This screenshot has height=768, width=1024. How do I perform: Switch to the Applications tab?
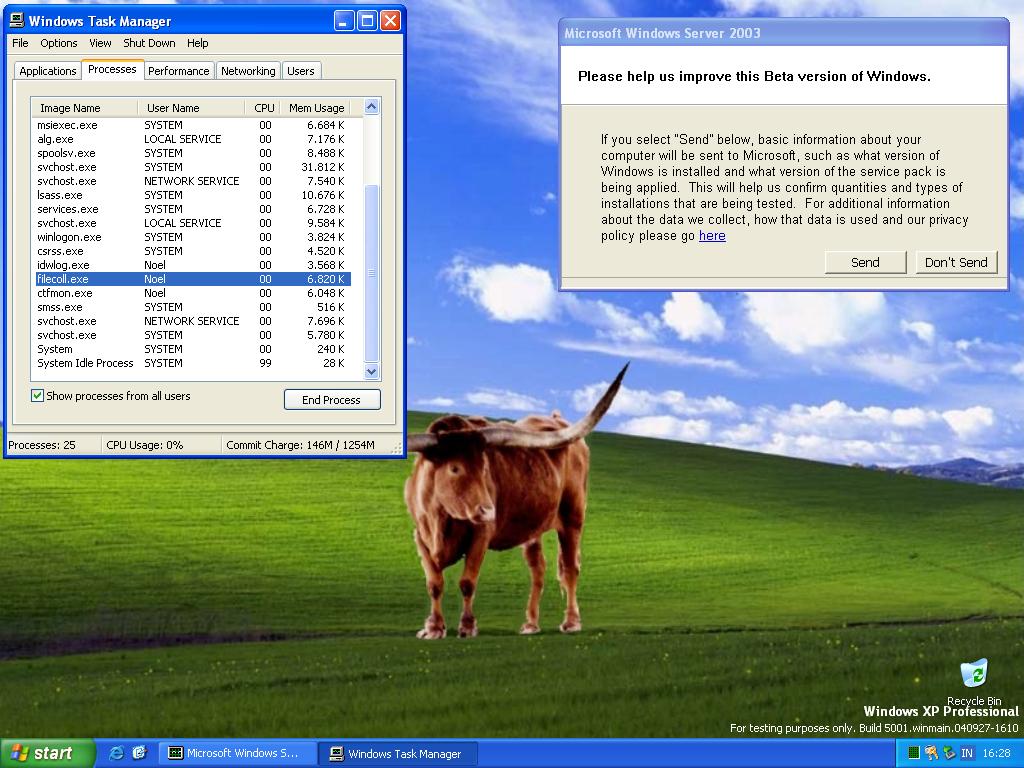(x=48, y=71)
